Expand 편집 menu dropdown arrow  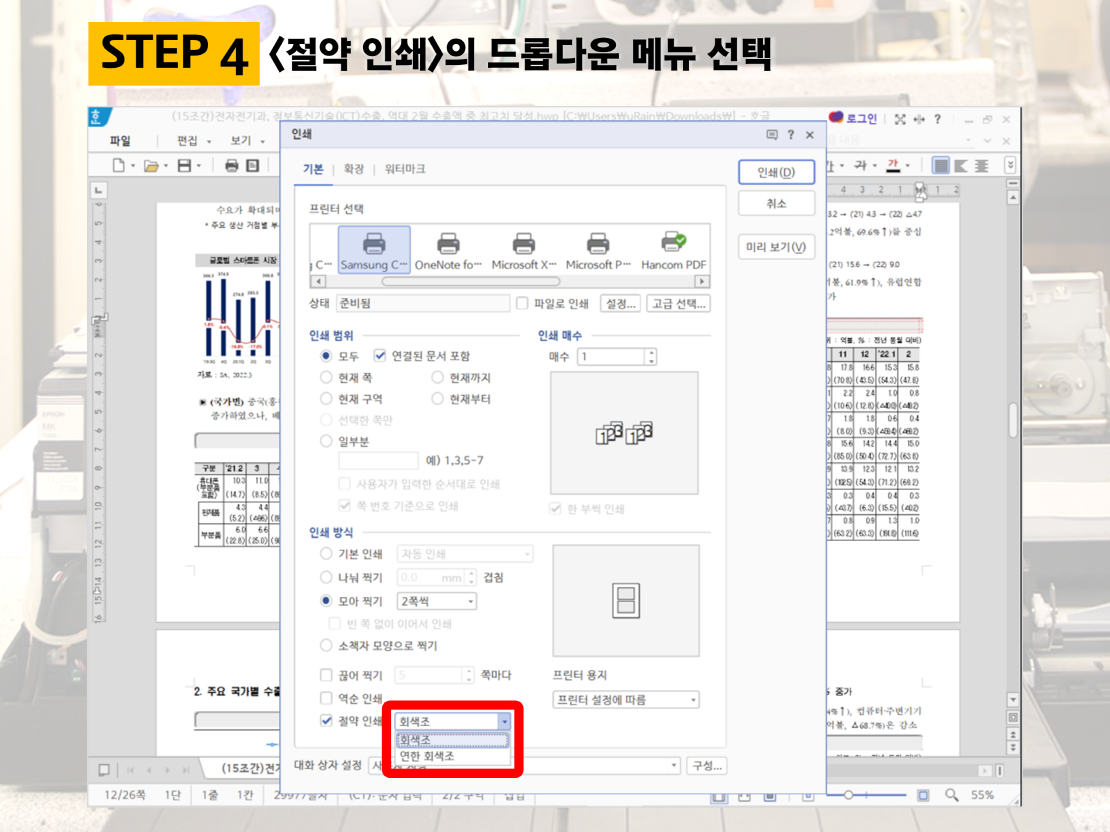pyautogui.click(x=209, y=142)
